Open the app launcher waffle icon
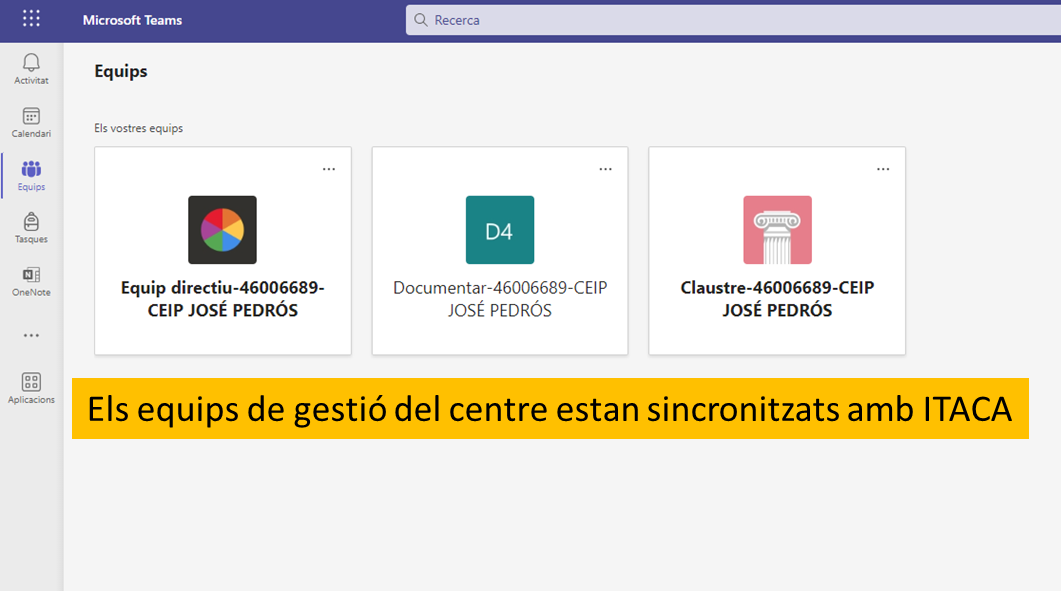1061x591 pixels. tap(31, 19)
